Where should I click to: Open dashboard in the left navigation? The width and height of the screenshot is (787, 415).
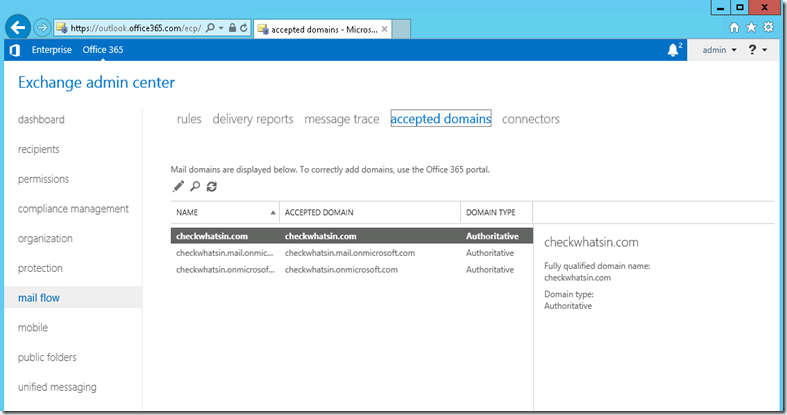coord(41,119)
